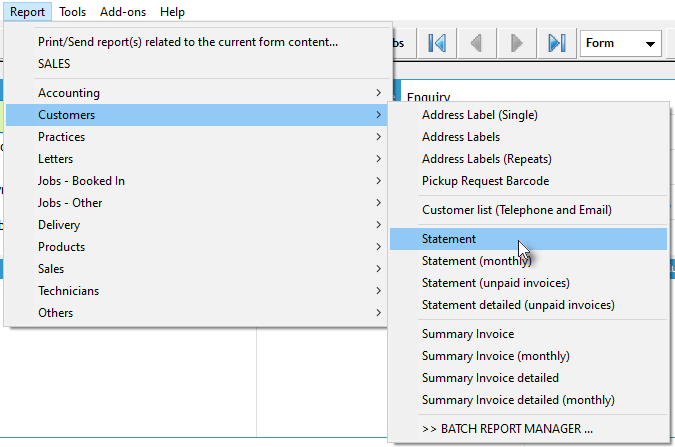Select Address Label (Single) option
The width and height of the screenshot is (675, 447).
479,115
